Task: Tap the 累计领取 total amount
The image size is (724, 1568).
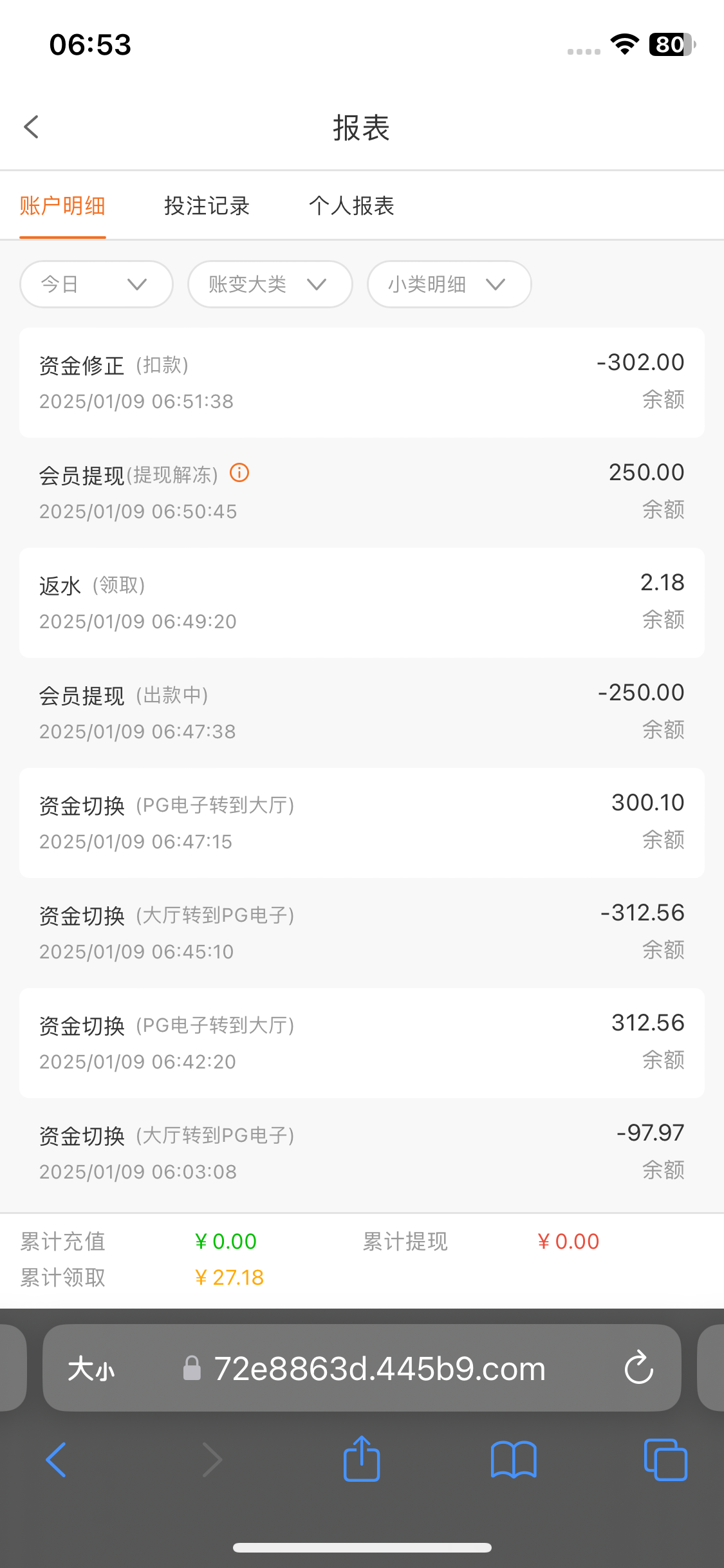Action: 230,1278
